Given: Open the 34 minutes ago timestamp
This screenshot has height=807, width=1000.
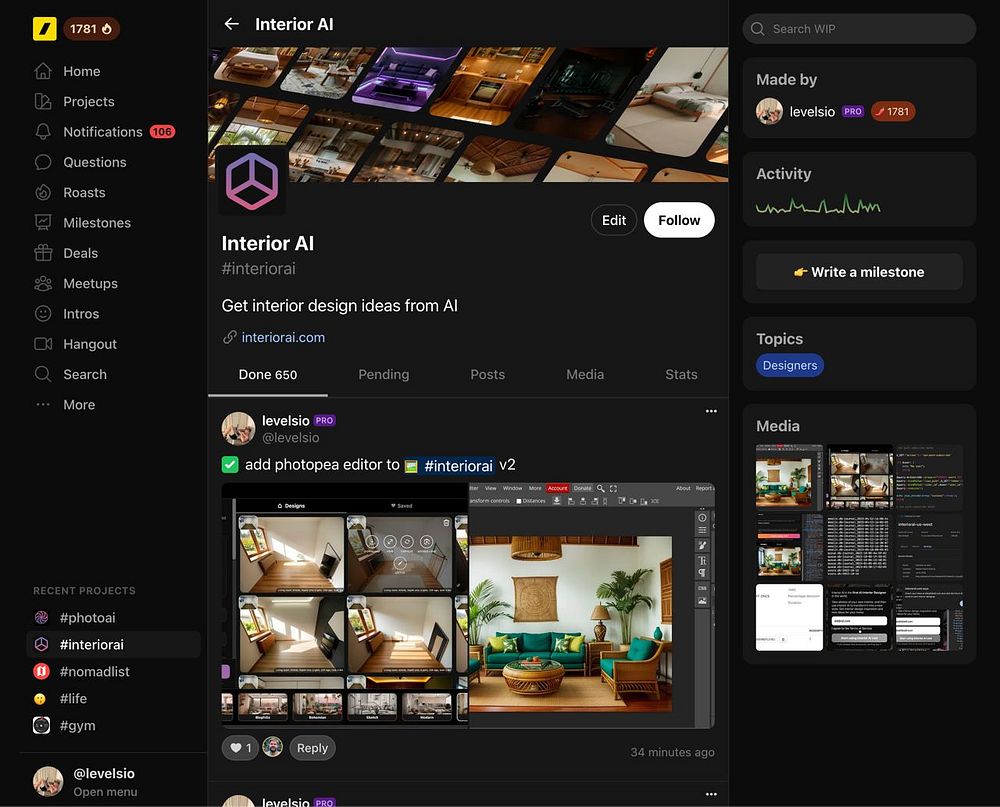Looking at the screenshot, I should click(x=672, y=752).
